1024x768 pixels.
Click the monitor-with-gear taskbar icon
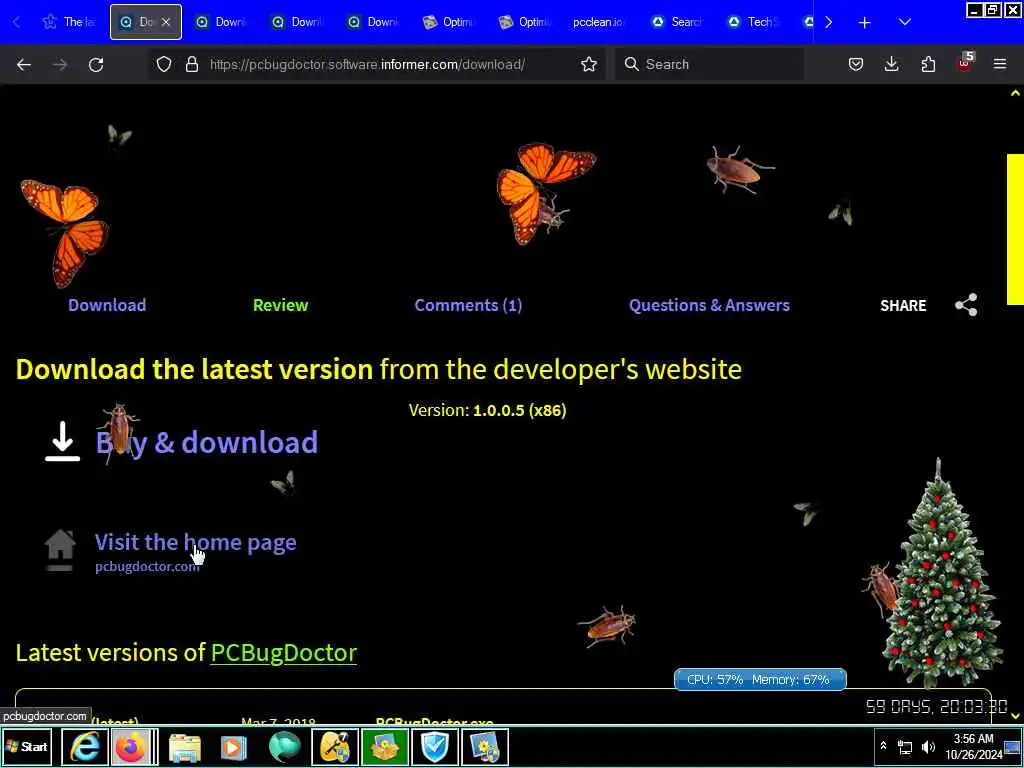tap(485, 746)
